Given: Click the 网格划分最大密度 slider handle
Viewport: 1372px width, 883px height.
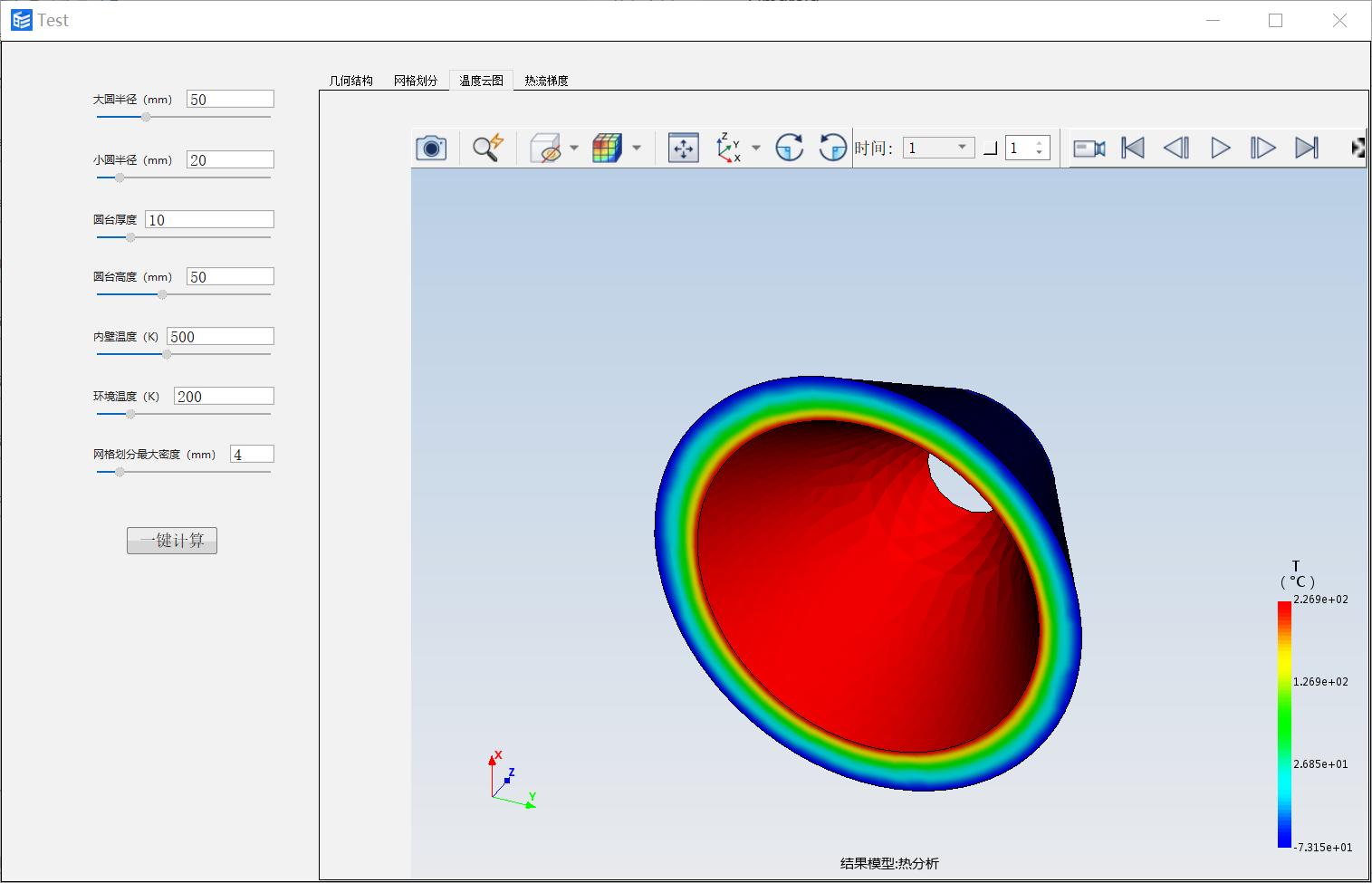Looking at the screenshot, I should point(120,472).
